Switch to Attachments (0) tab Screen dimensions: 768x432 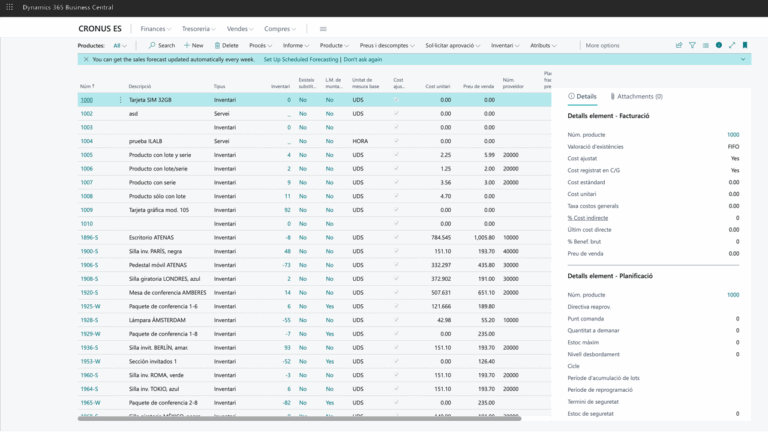tap(637, 96)
